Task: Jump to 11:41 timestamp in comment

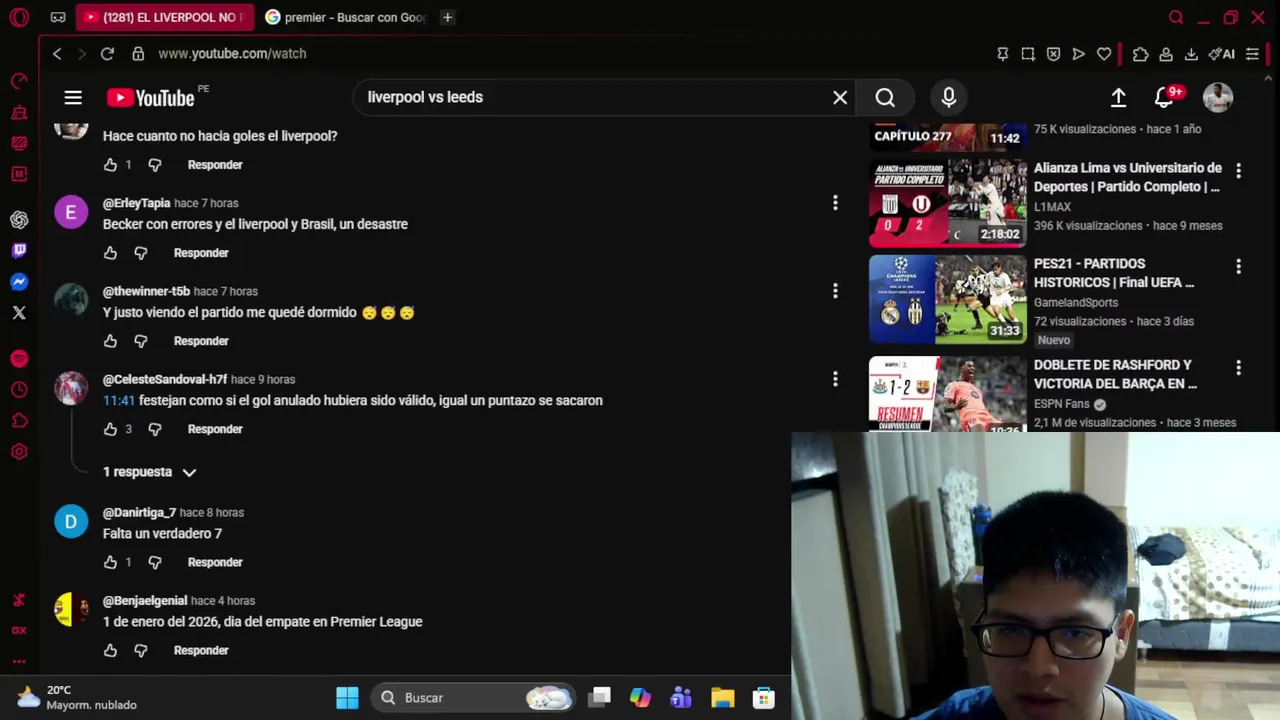Action: 118,400
